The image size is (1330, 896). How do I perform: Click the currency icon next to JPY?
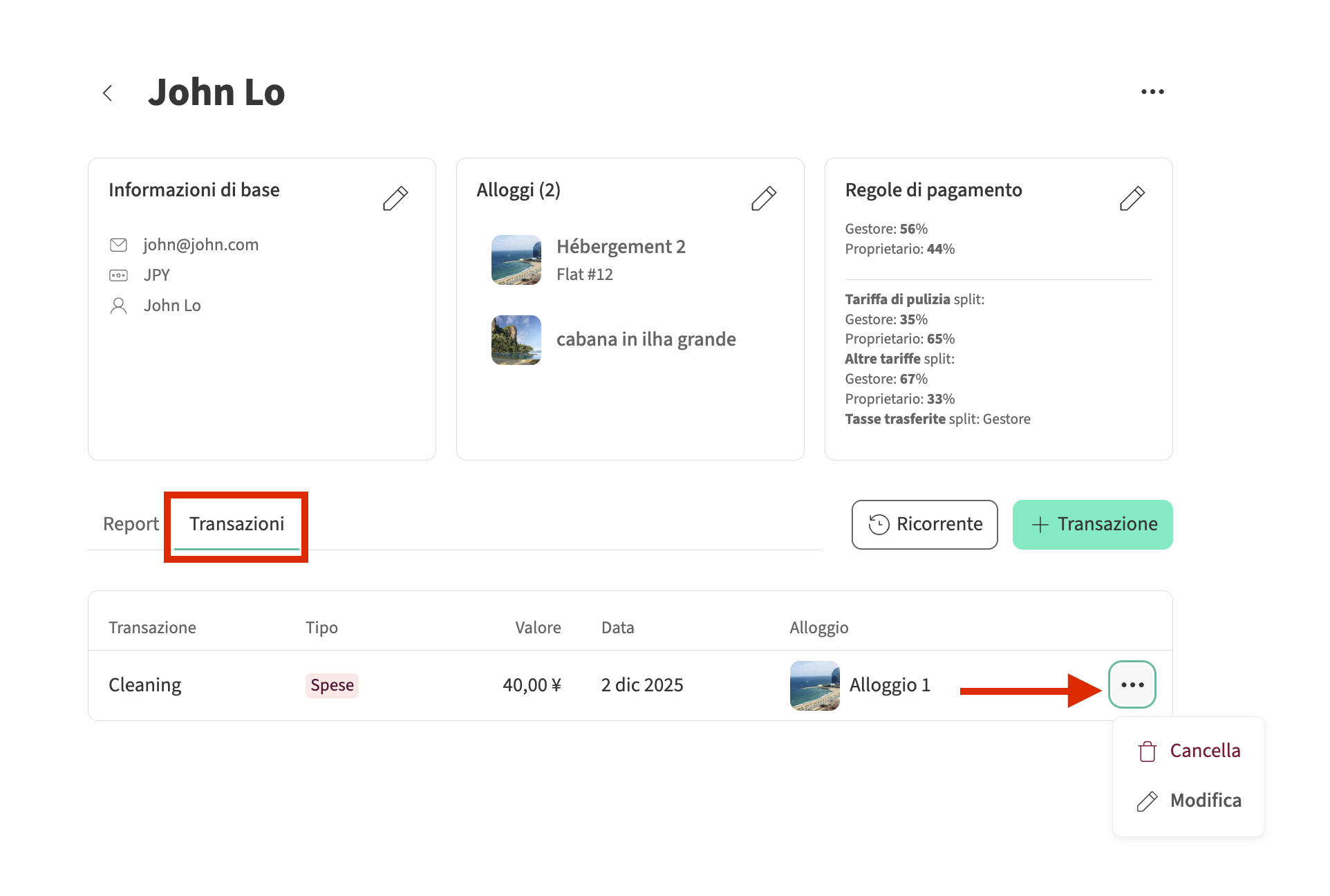point(118,275)
